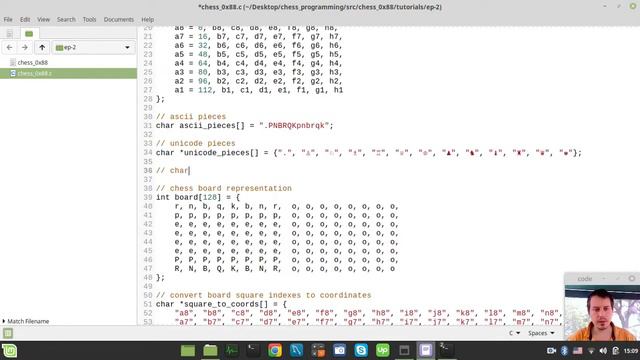Switch to active text editor window in taskbar

426,351
